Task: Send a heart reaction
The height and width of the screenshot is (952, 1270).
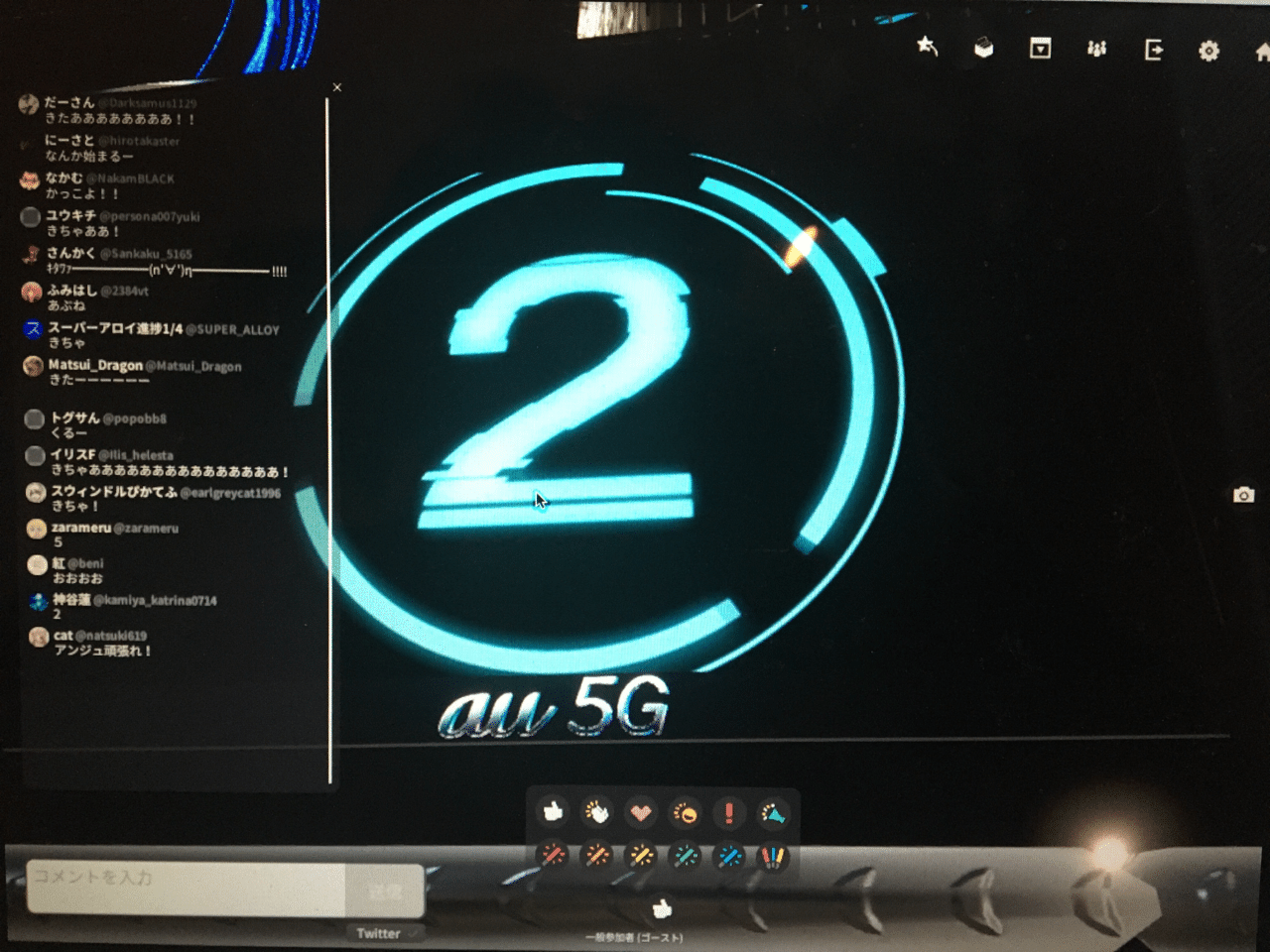Action: click(x=641, y=813)
